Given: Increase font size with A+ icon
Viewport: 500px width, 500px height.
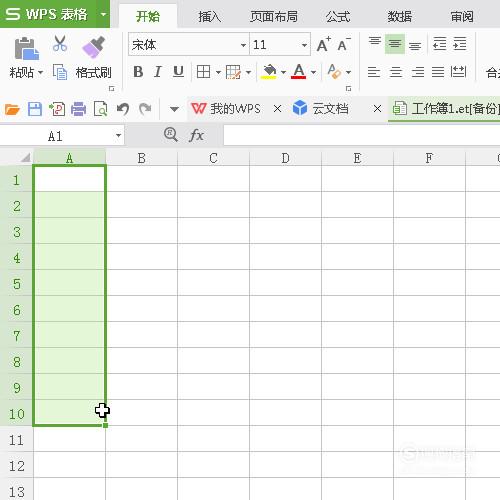Looking at the screenshot, I should pos(323,44).
